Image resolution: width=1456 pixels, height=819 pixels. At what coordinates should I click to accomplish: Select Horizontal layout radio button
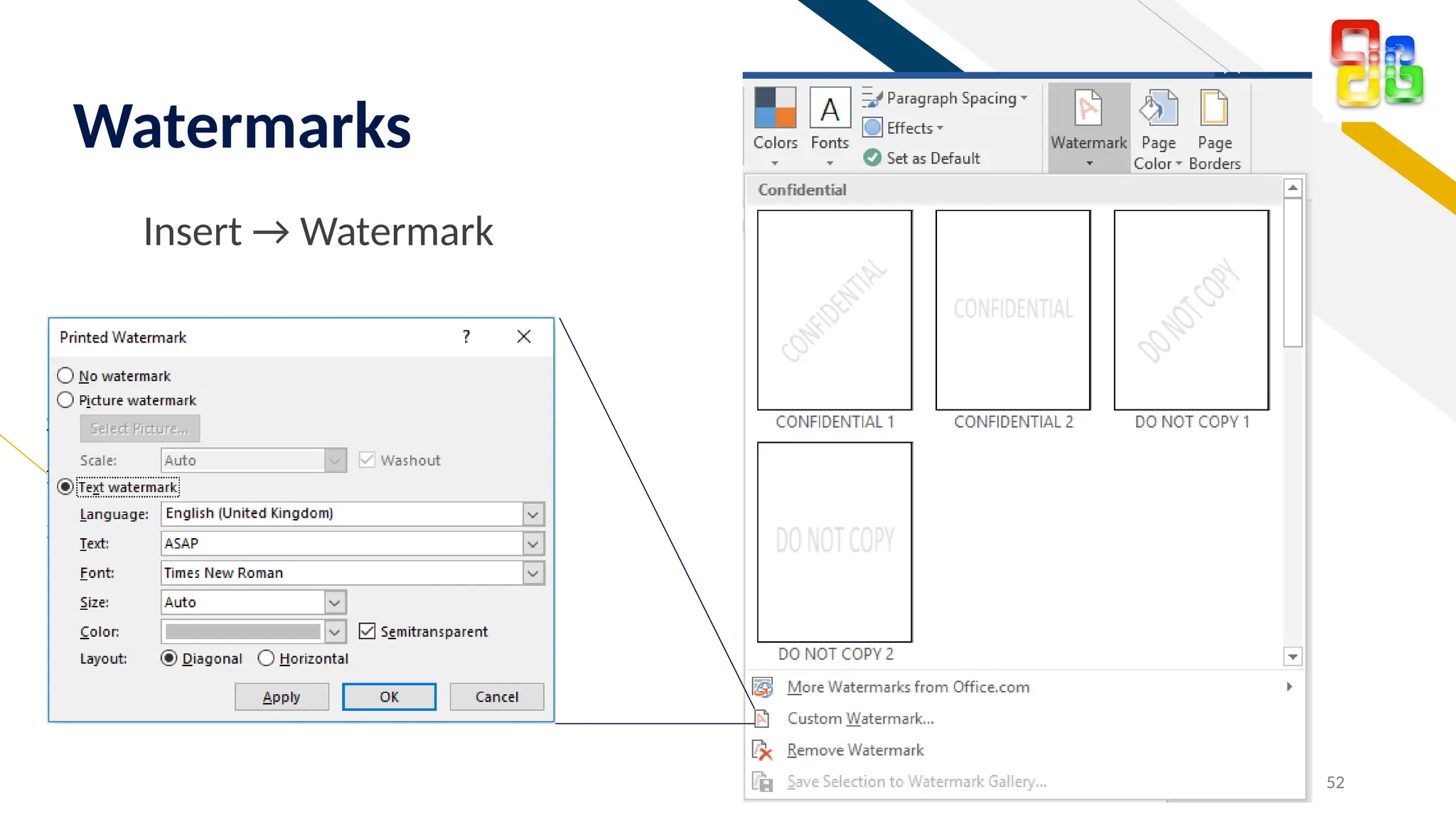pyautogui.click(x=266, y=658)
